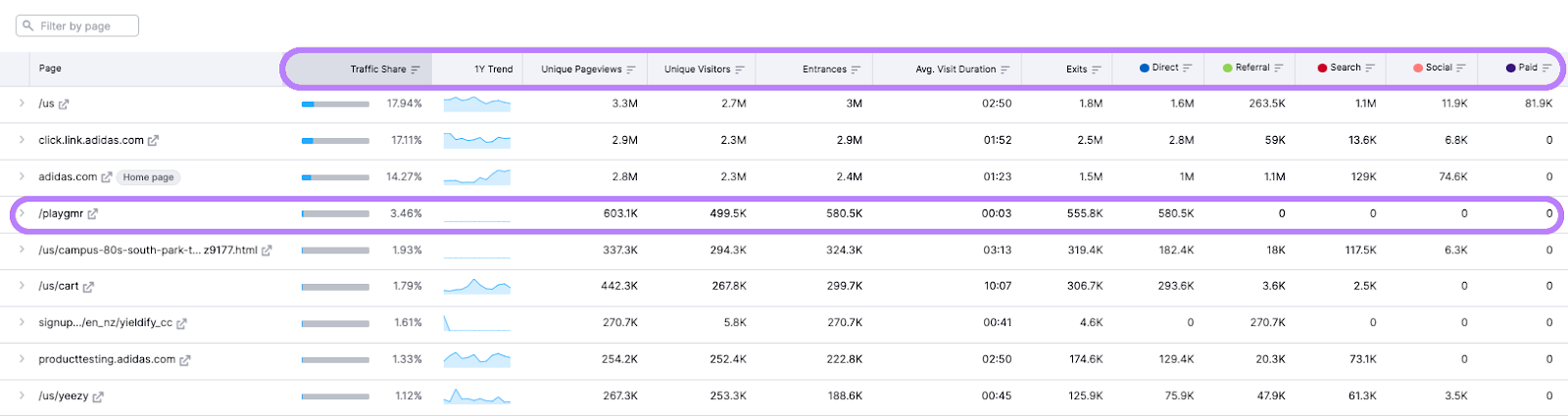Open the campus-80s-south-park page link
The image size is (1568, 416).
click(x=148, y=250)
